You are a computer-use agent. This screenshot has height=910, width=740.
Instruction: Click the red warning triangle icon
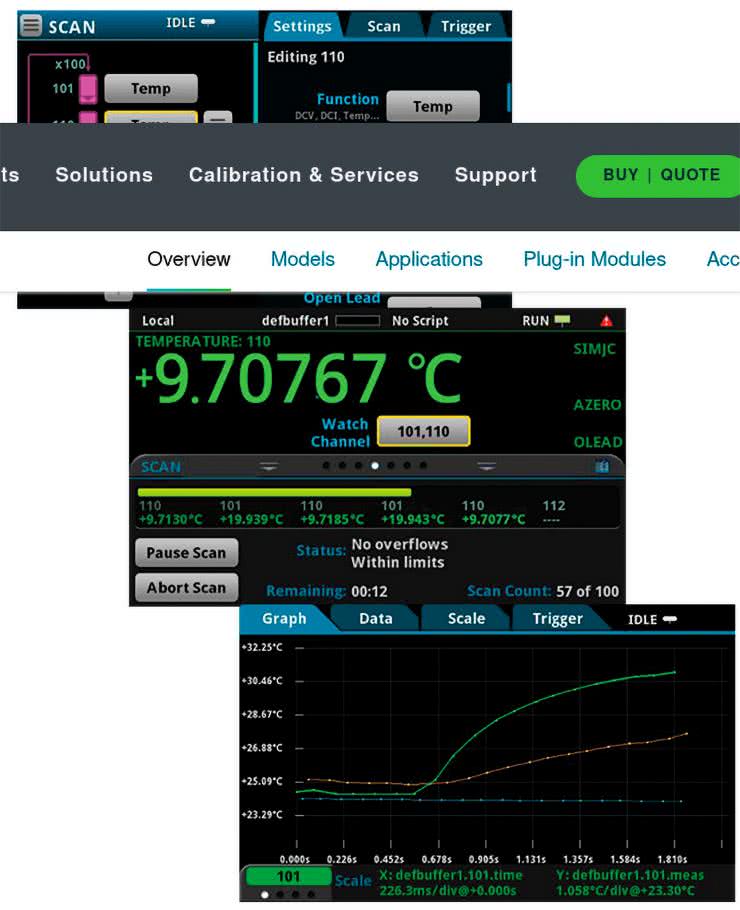coord(606,321)
